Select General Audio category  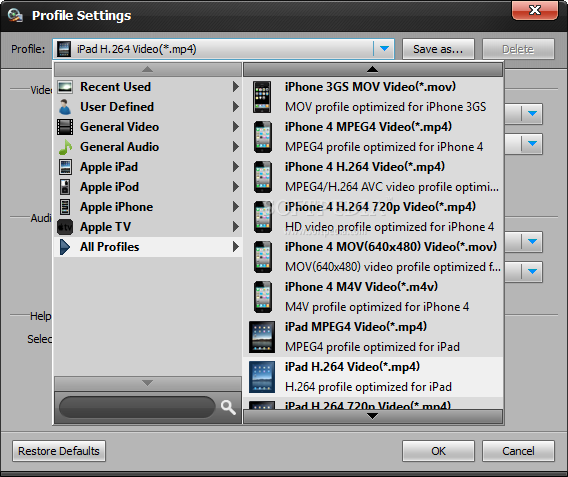point(148,147)
